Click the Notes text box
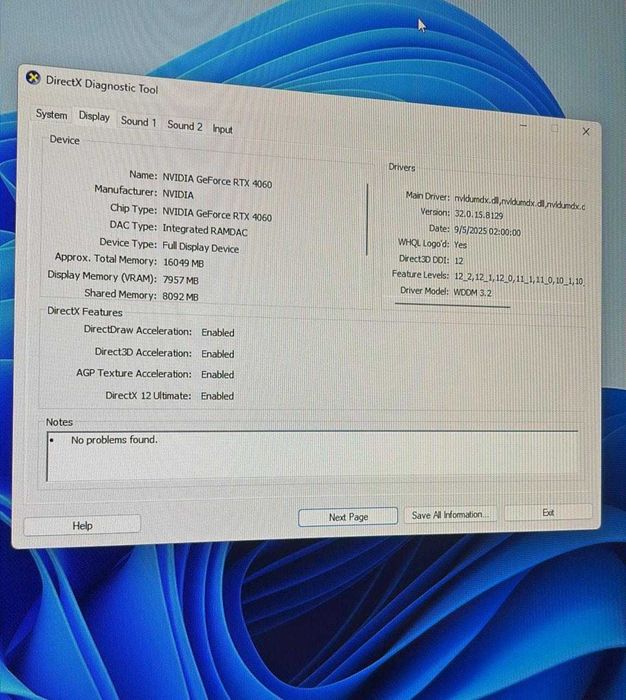This screenshot has width=626, height=700. point(312,456)
